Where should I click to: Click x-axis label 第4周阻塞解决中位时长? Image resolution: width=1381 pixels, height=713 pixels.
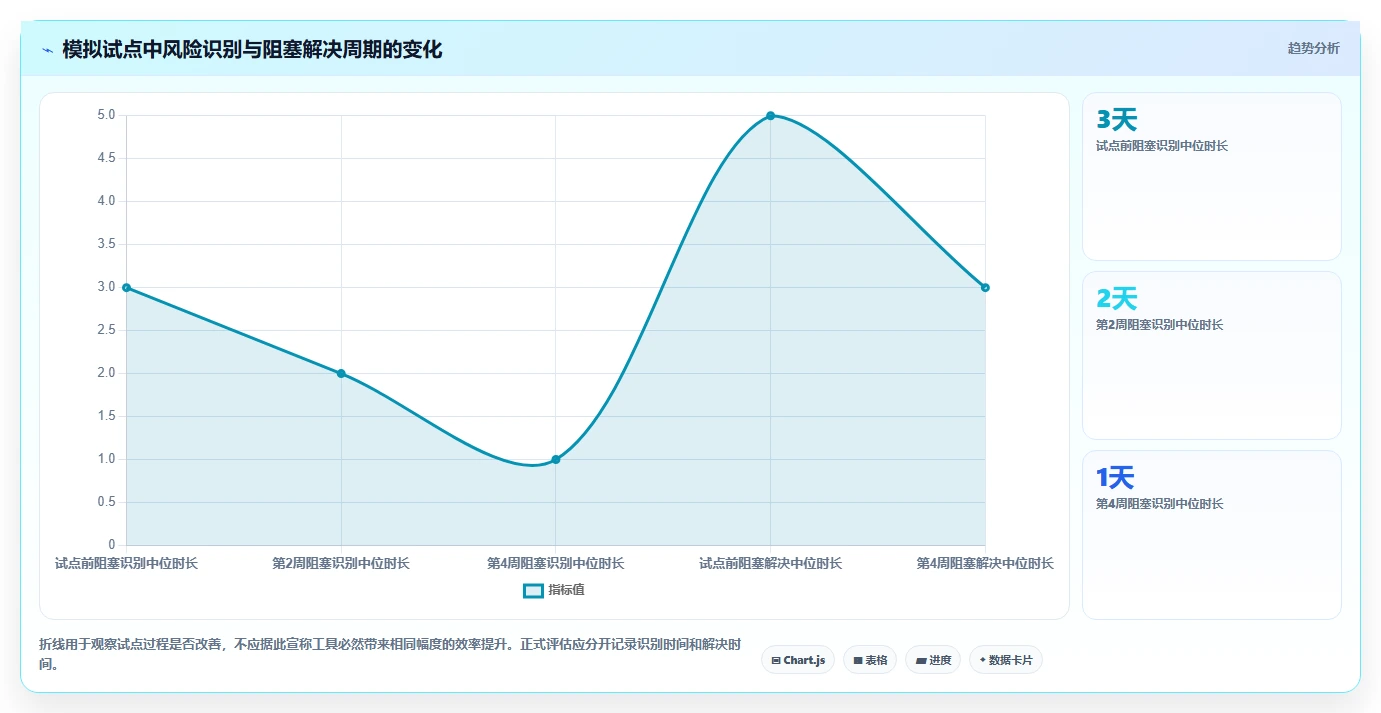point(985,564)
